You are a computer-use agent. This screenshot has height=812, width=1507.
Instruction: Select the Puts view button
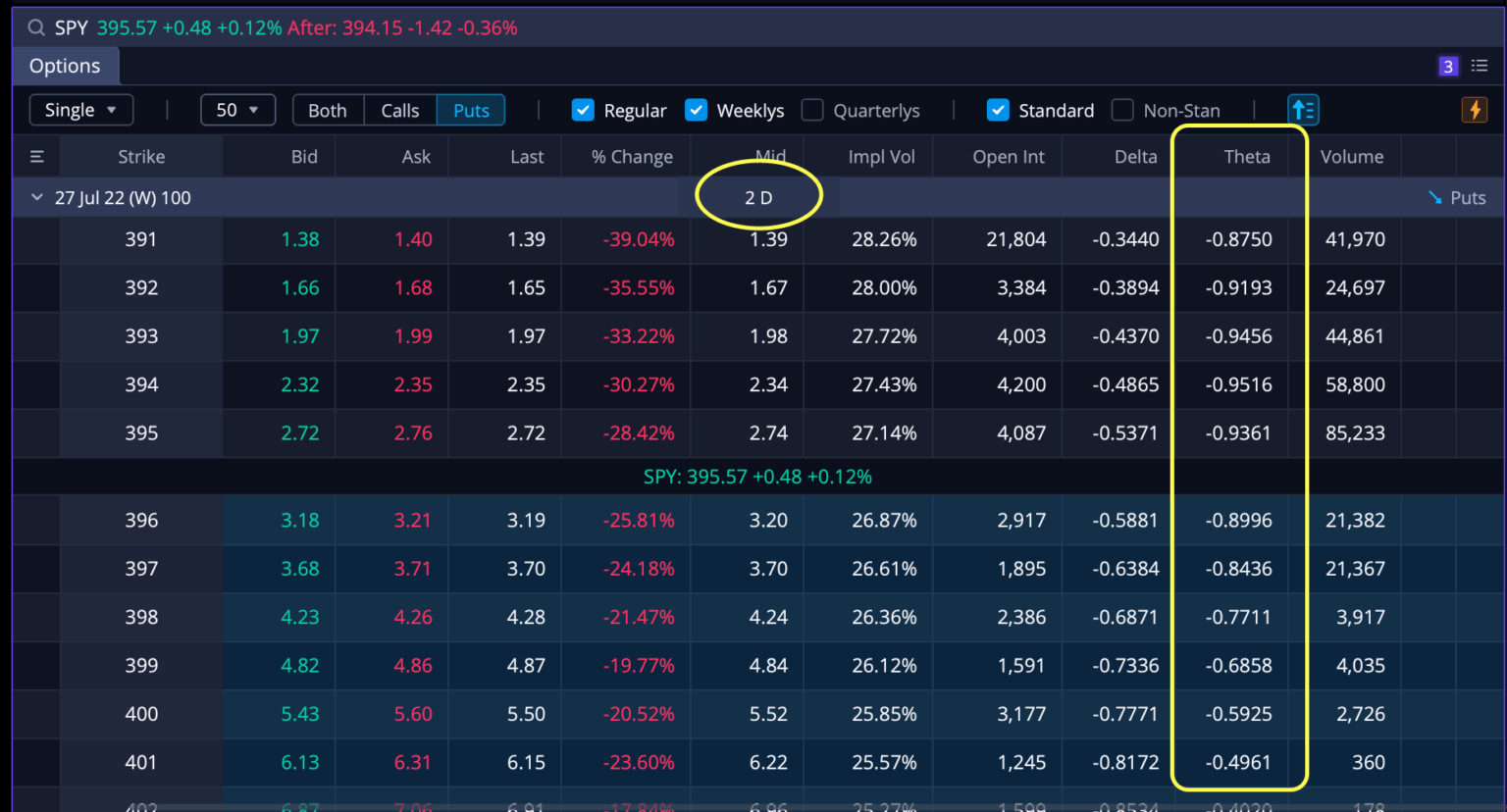(x=471, y=110)
